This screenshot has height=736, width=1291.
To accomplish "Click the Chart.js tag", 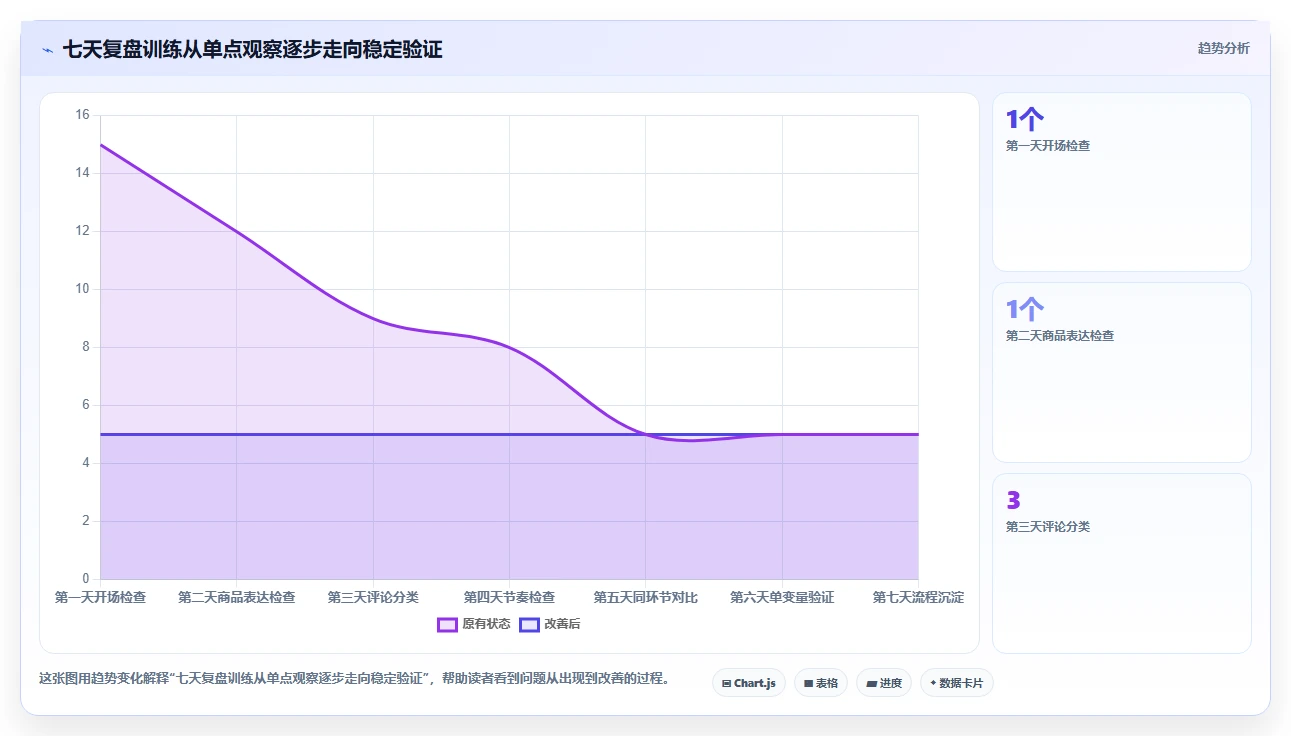I will tap(749, 683).
